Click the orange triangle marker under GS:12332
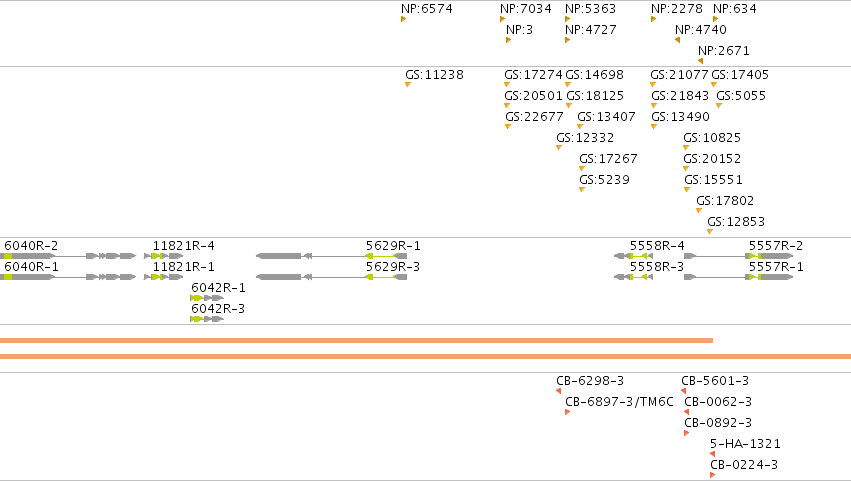The height and width of the screenshot is (481, 851). coord(559,148)
